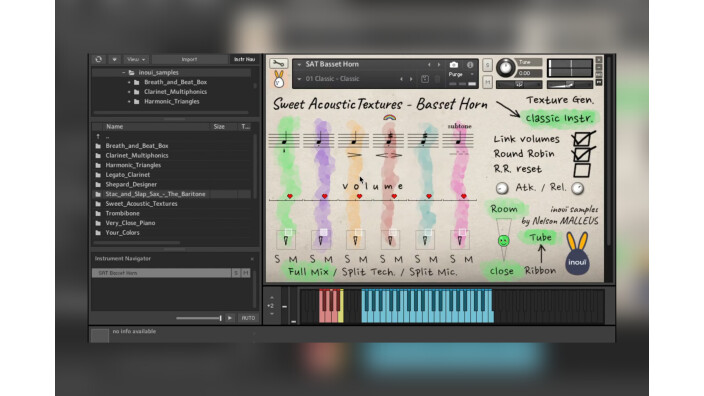Click the camera snapshot icon

pyautogui.click(x=454, y=65)
